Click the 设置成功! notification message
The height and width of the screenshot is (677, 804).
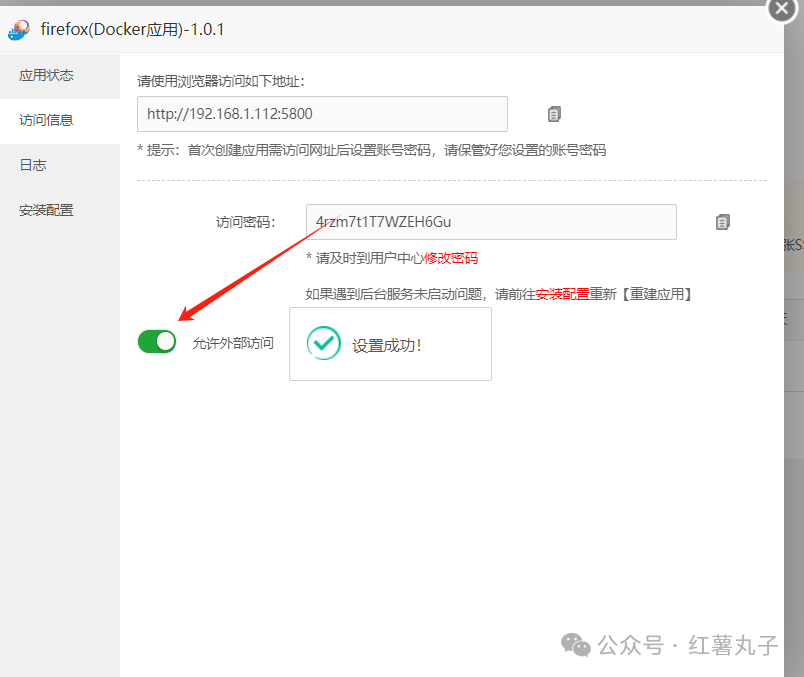[x=387, y=346]
